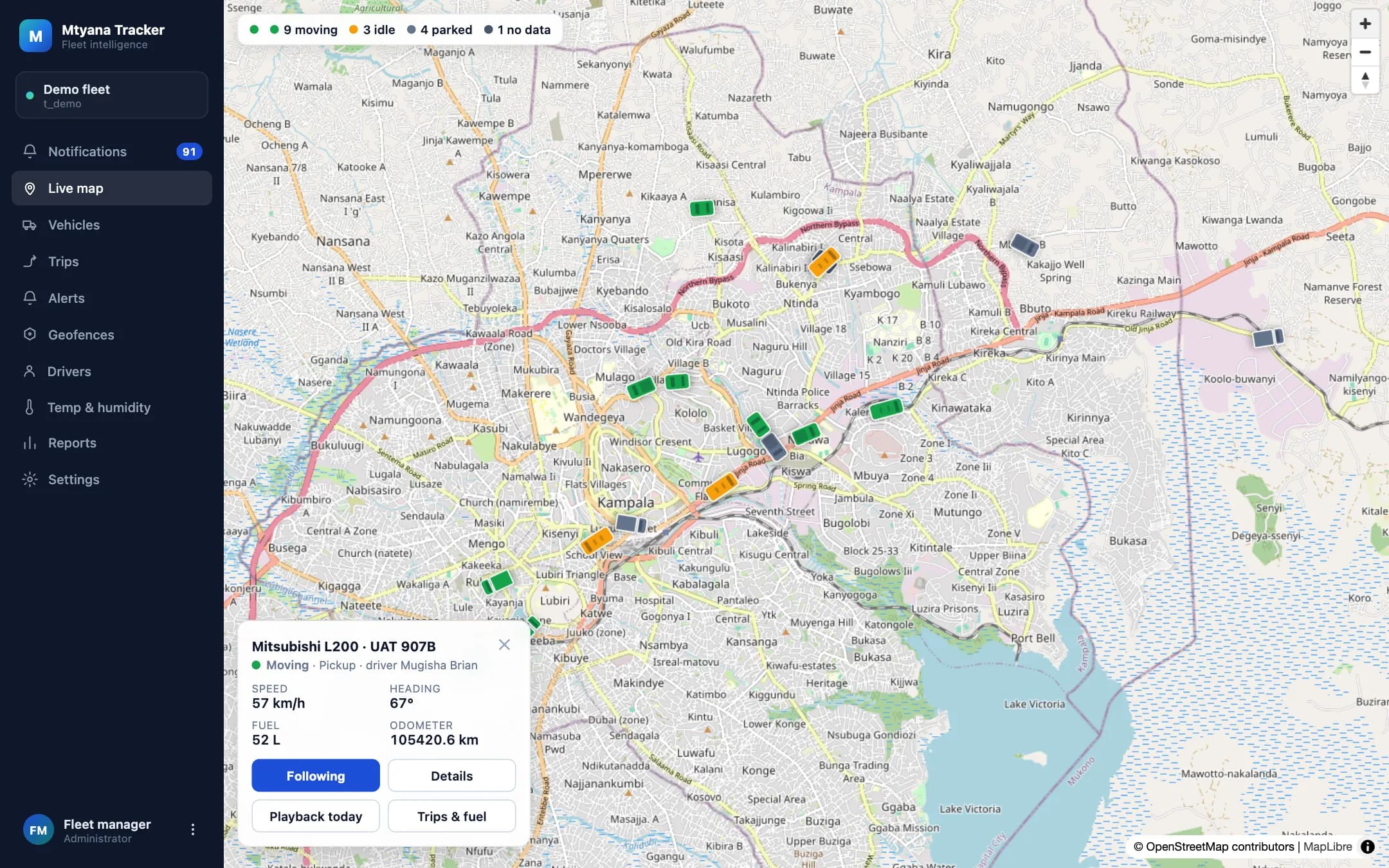Click the 91 notifications badge
The image size is (1389, 868).
tap(189, 152)
